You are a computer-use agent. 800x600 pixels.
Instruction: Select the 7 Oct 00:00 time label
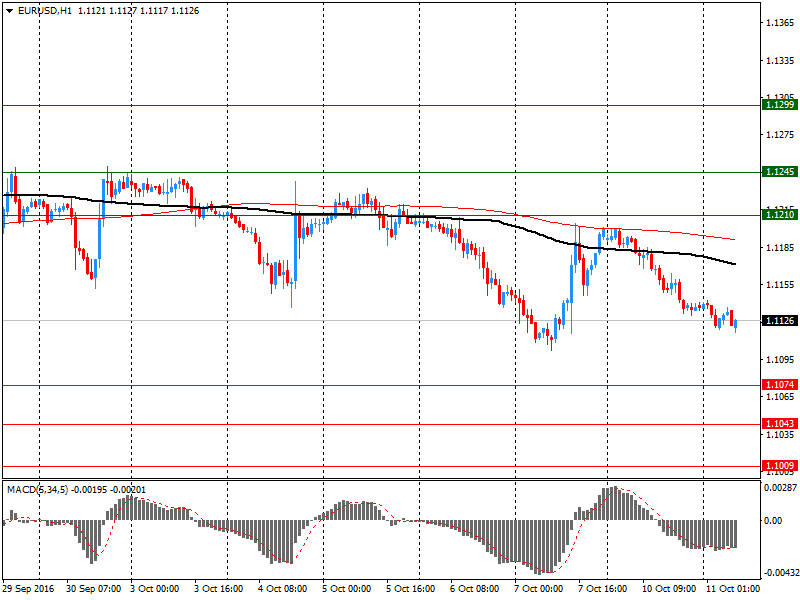coord(538,589)
